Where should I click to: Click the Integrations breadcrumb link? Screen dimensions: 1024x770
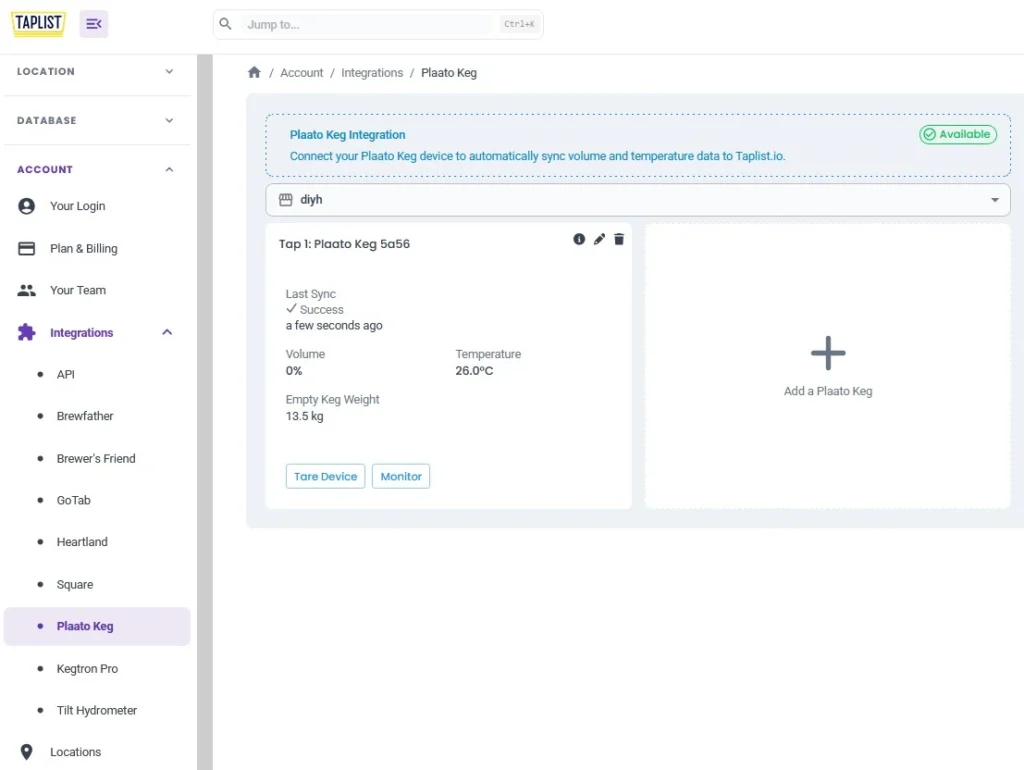(x=372, y=73)
